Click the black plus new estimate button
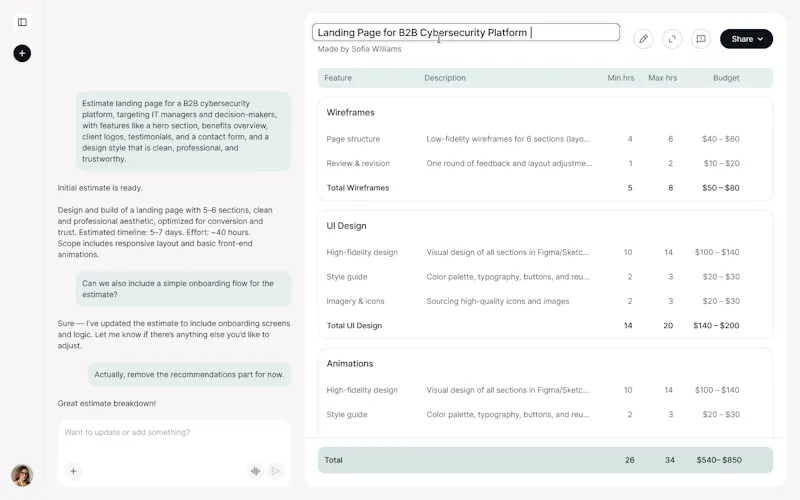The height and width of the screenshot is (500, 800). pyautogui.click(x=22, y=53)
